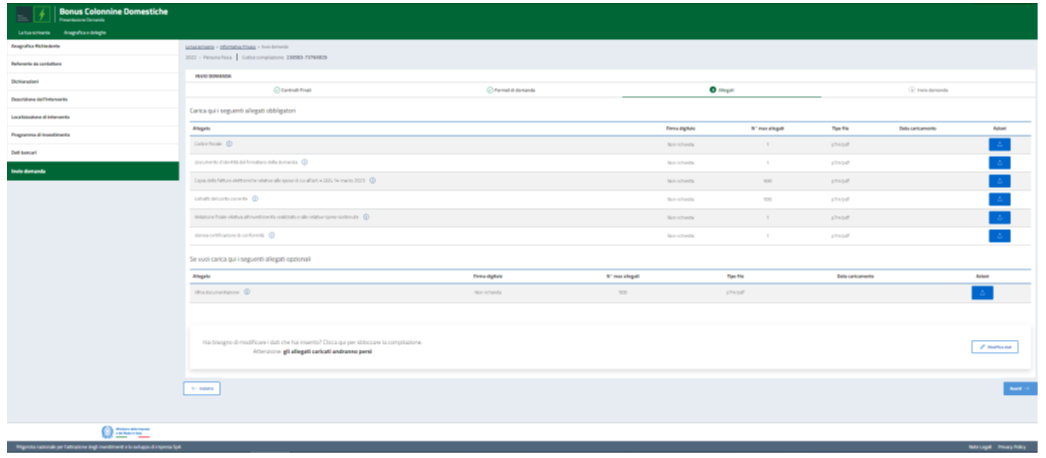The height and width of the screenshot is (458, 1046).
Task: Upload the Codice fiscale attachment
Action: [999, 144]
